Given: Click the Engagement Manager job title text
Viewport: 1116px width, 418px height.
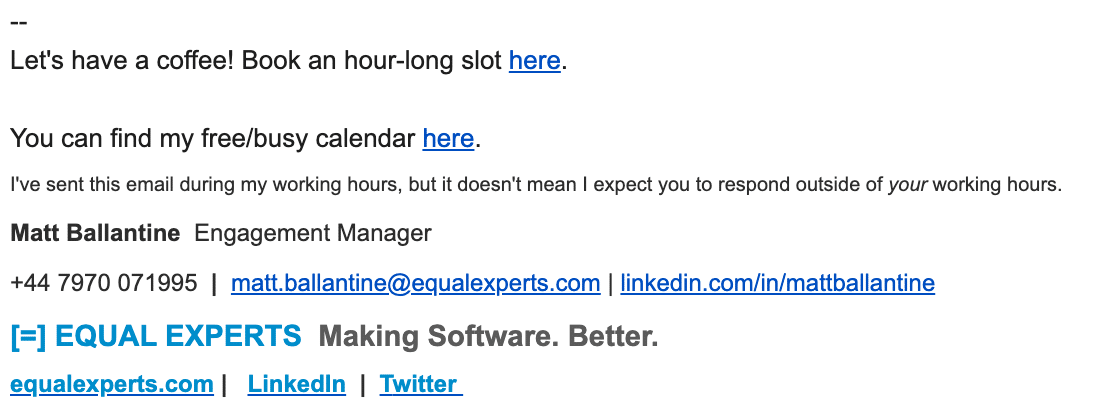Looking at the screenshot, I should click(x=312, y=234).
